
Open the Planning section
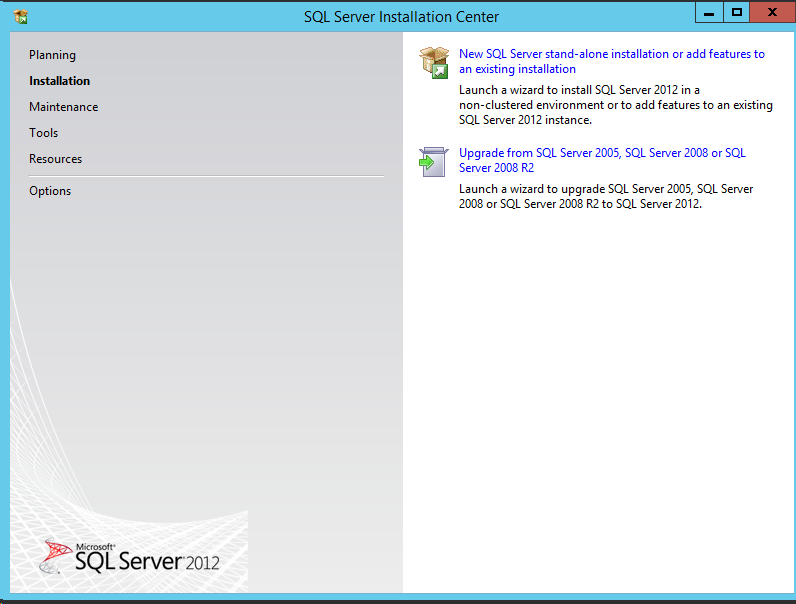tap(52, 55)
